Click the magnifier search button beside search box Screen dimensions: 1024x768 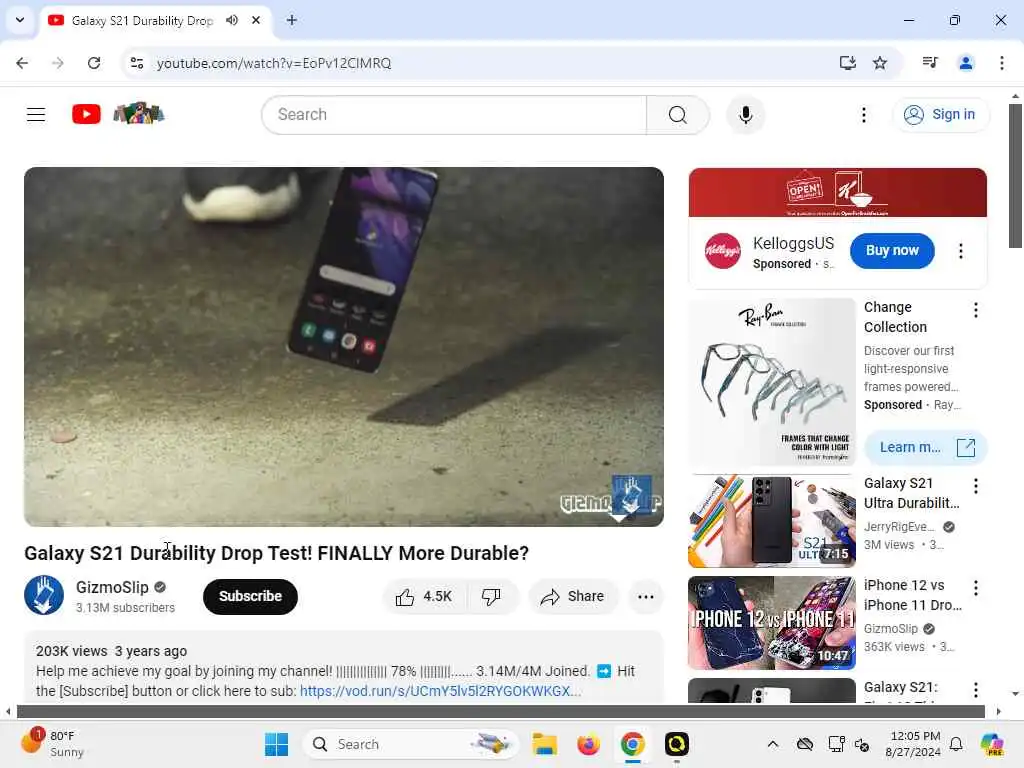tap(677, 115)
